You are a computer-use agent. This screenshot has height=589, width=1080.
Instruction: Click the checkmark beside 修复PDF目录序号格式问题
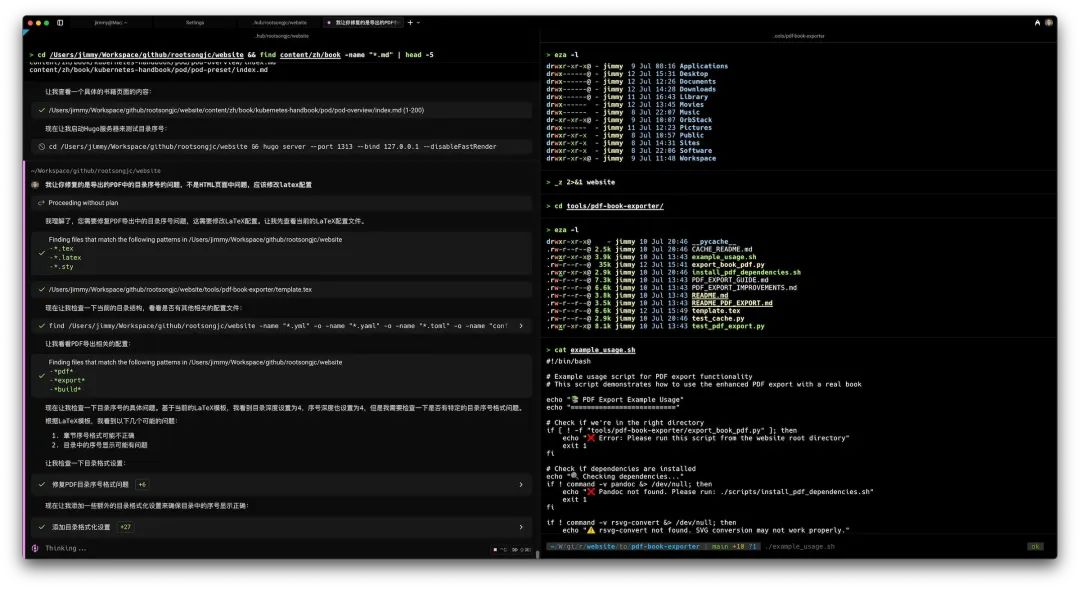[x=42, y=485]
